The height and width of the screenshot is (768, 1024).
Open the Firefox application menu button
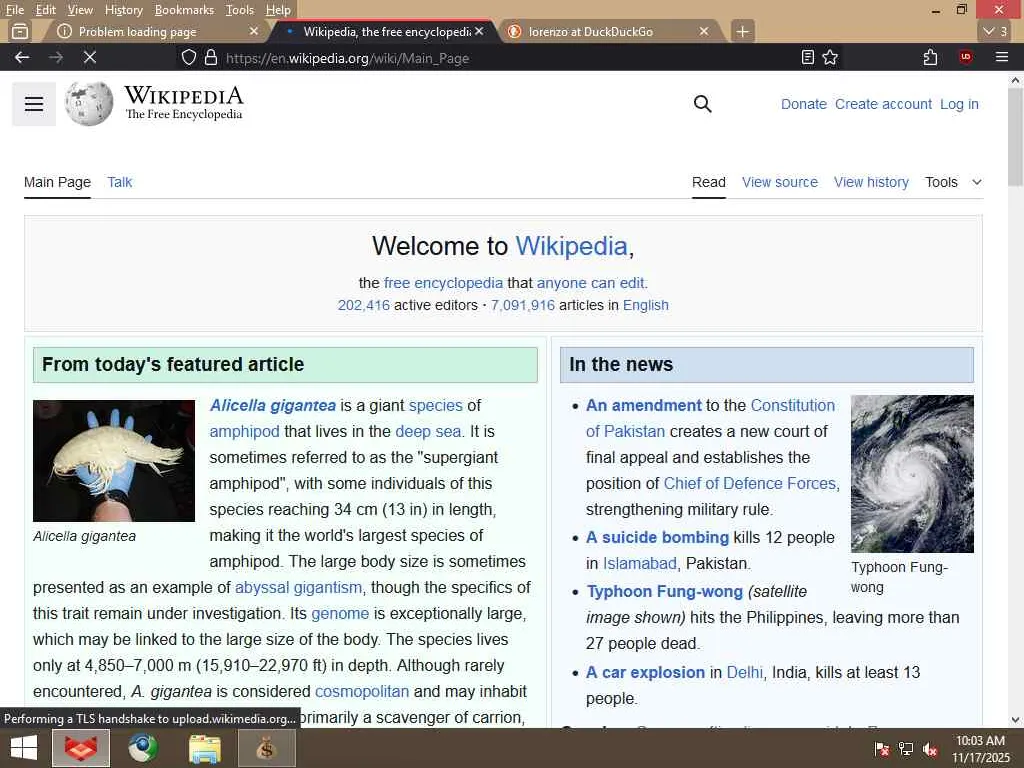pos(1002,57)
